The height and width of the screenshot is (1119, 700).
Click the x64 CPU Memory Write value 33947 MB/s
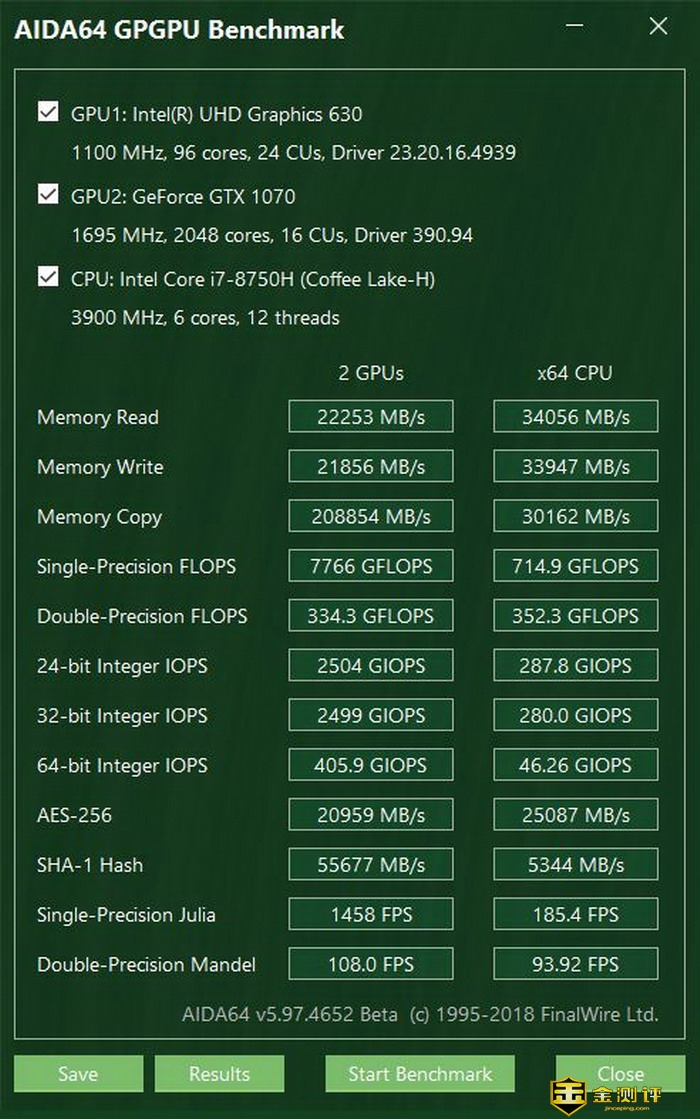(575, 467)
